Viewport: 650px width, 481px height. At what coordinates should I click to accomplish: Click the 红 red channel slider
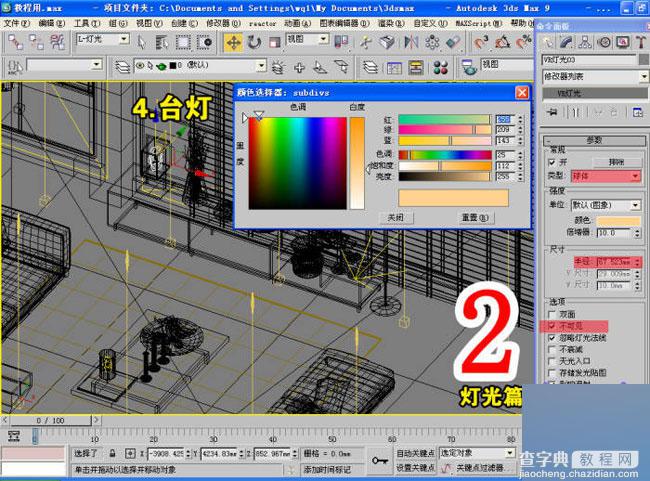(445, 119)
